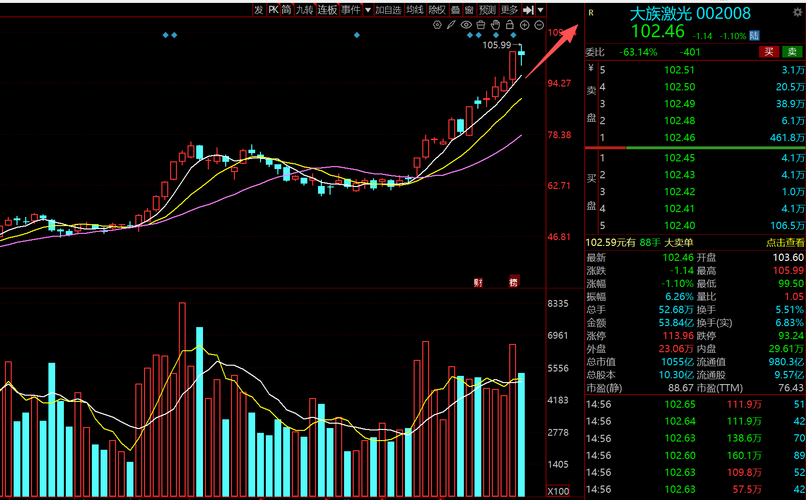Viewport: 806px width, 500px height.
Task: Click the isolated blue diamond event marker mid-chart
Action: point(357,35)
